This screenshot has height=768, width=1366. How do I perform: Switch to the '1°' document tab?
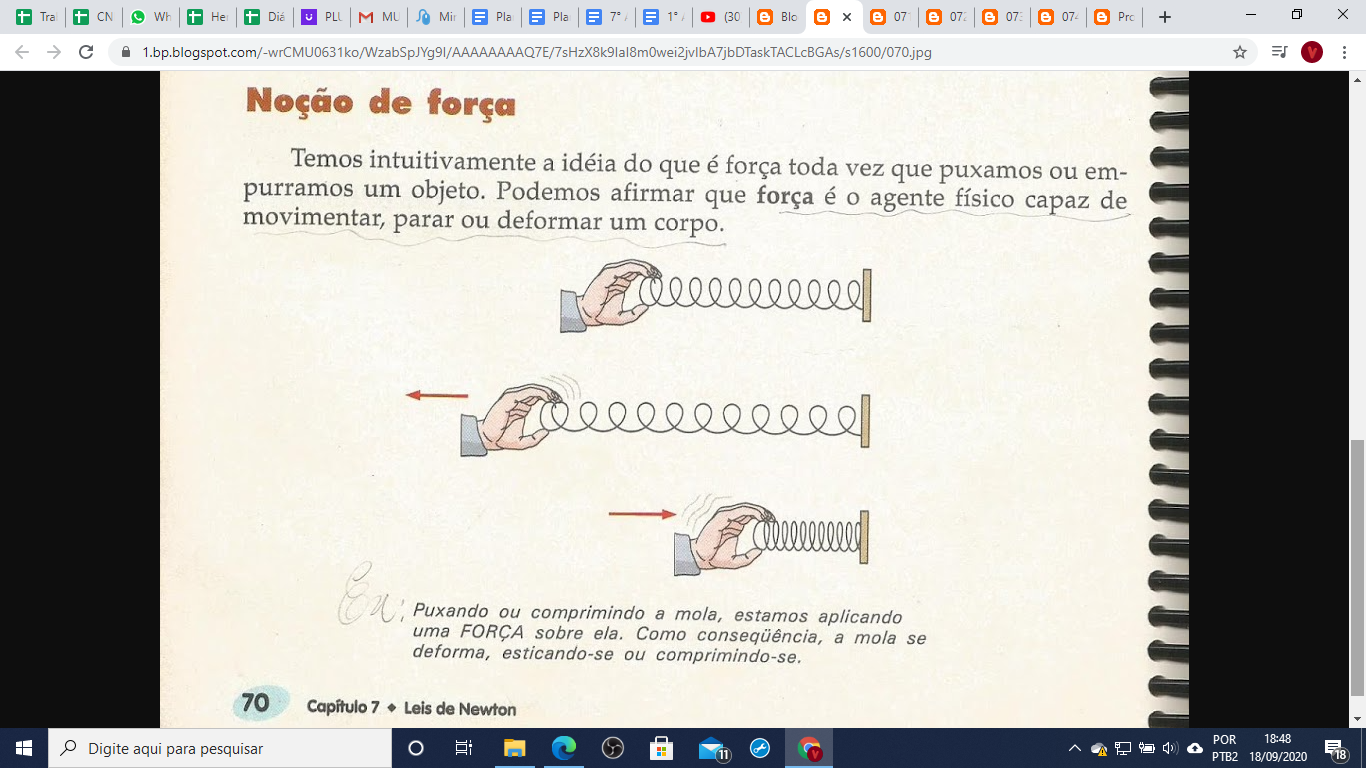(x=663, y=17)
